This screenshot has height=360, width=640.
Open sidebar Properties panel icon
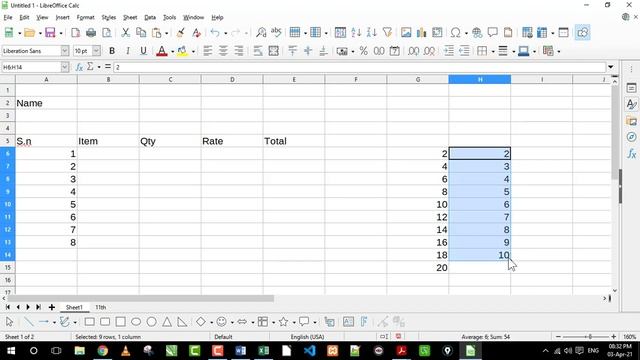pyautogui.click(x=631, y=88)
